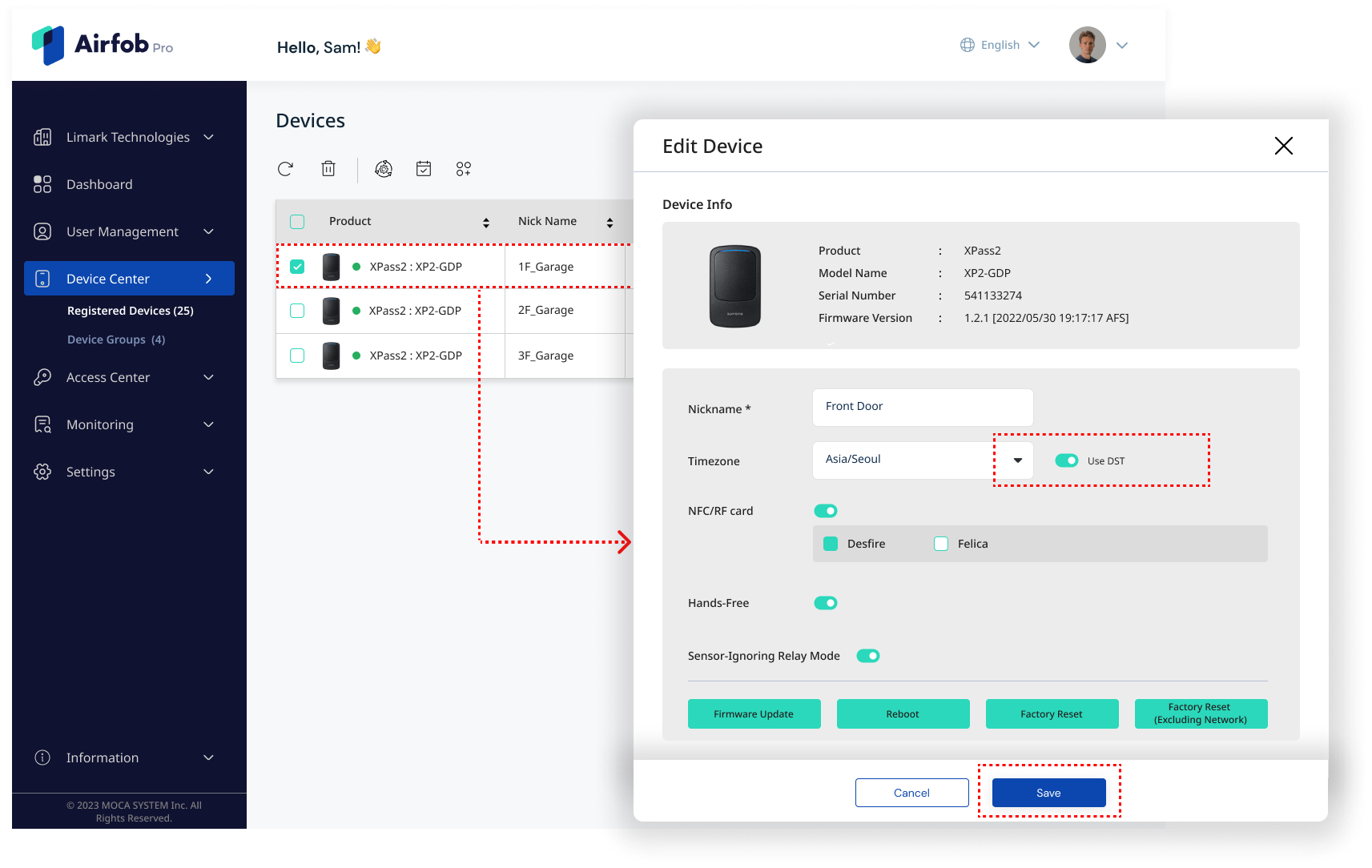Open the Timezone dropdown arrow
This screenshot has width=1372, height=868.
point(1018,460)
